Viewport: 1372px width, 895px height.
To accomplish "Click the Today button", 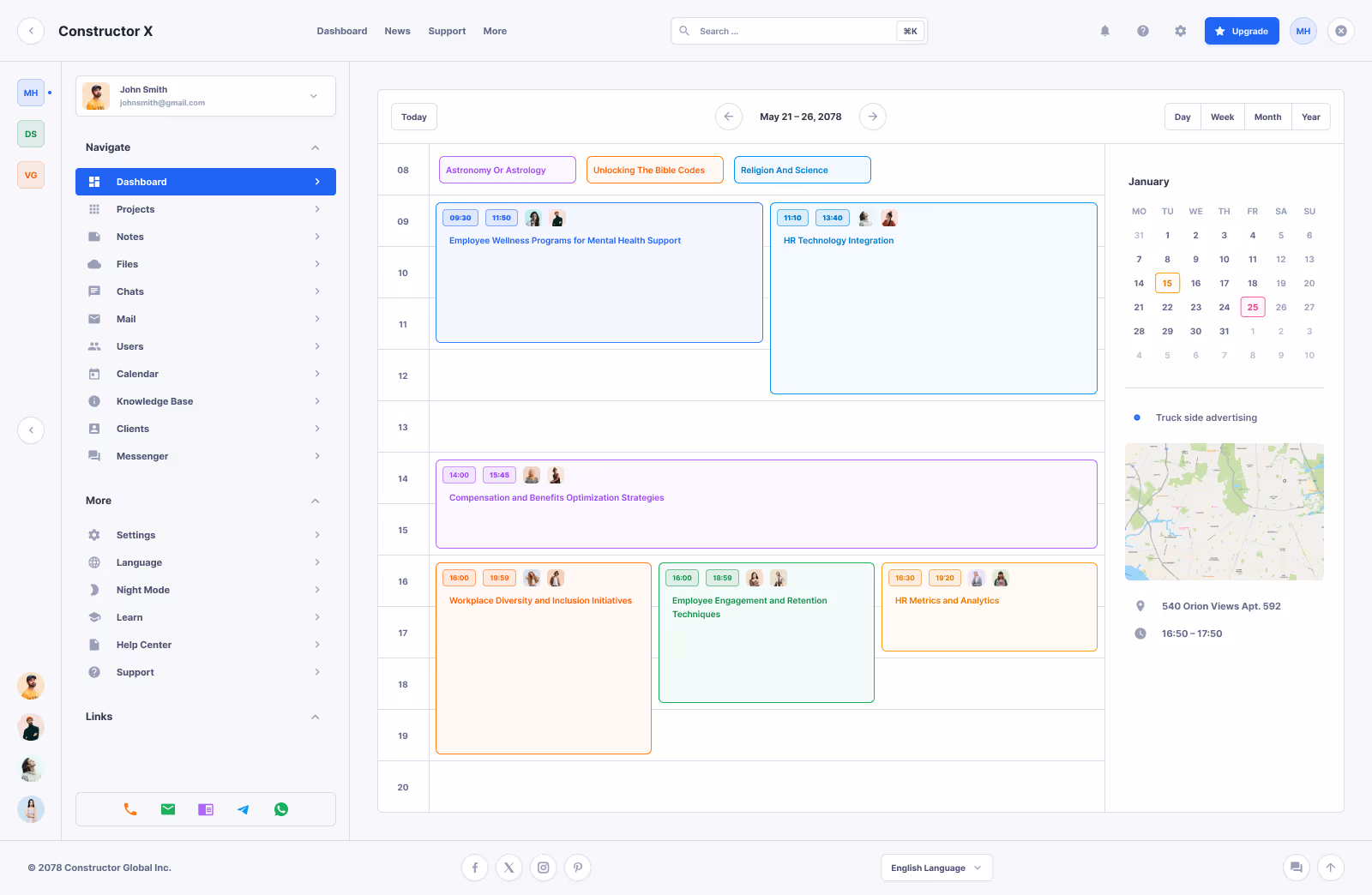I will coord(414,117).
